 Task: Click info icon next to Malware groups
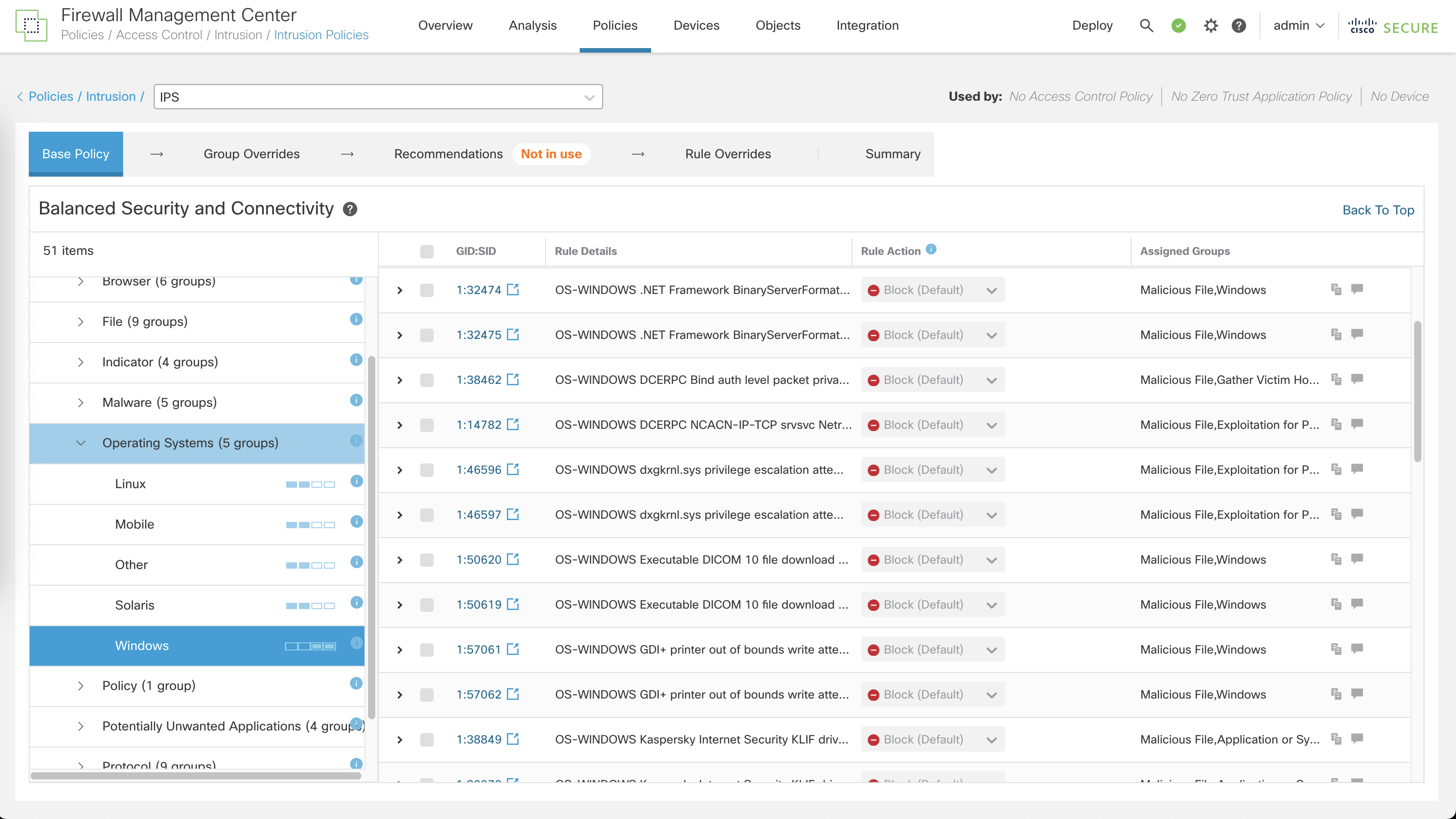pyautogui.click(x=355, y=400)
